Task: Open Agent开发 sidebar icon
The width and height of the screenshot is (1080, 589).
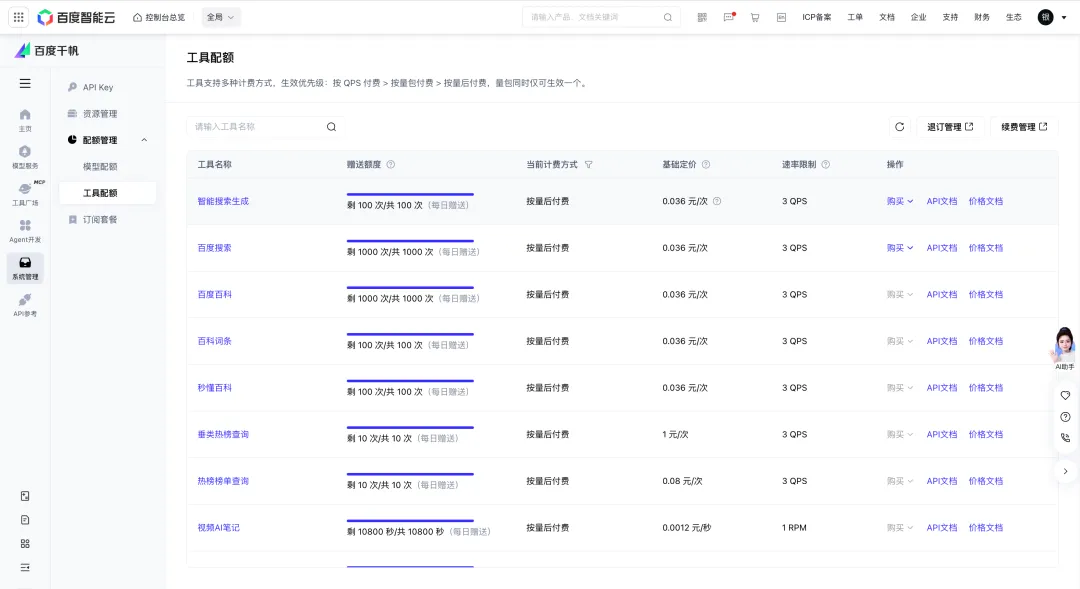Action: [25, 231]
